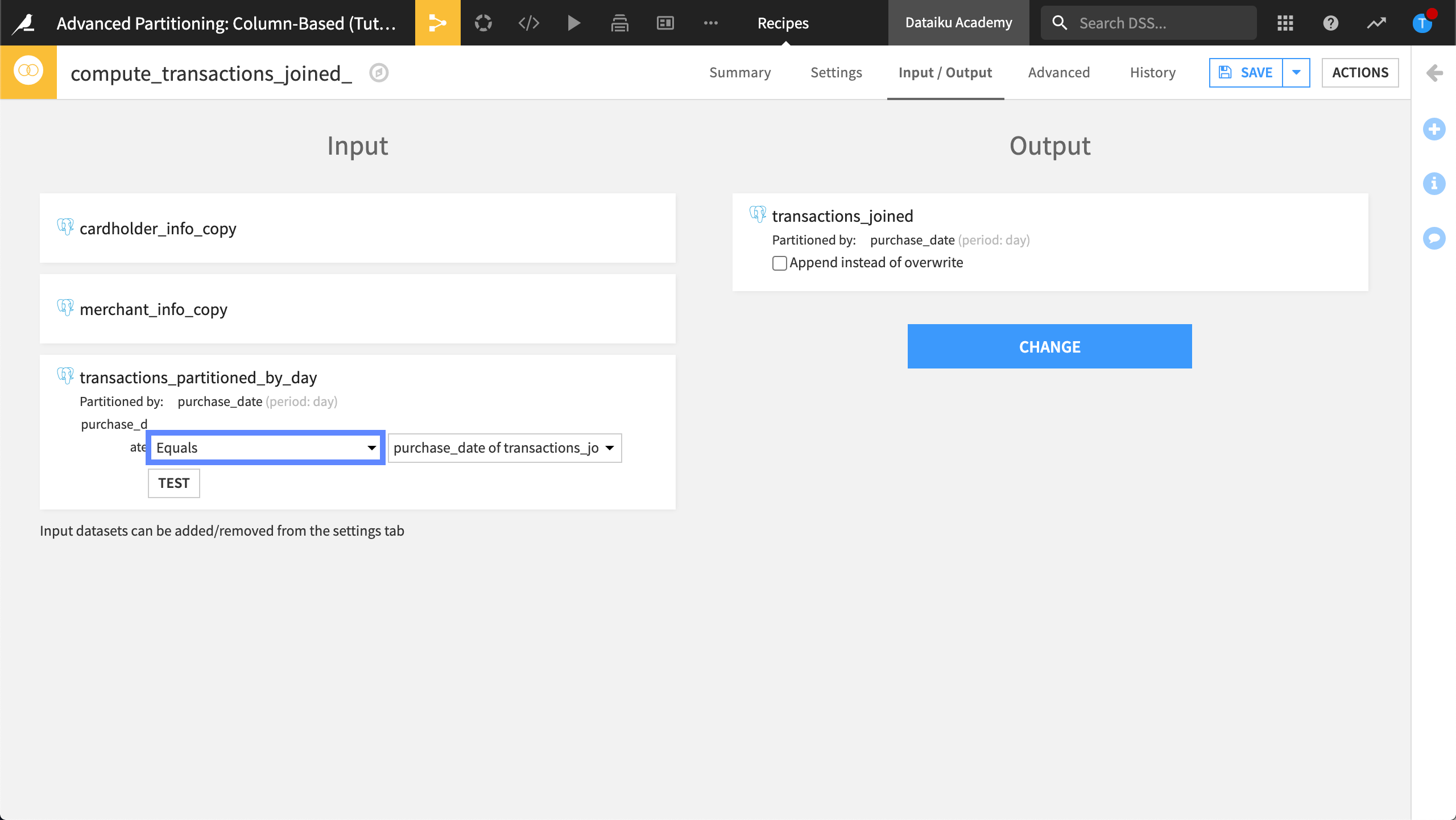This screenshot has height=820, width=1456.
Task: Open the Dashboards icon in top bar
Action: (x=665, y=23)
